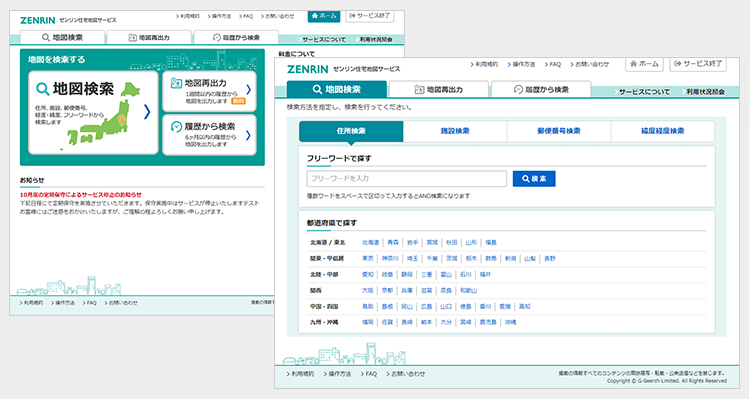The height and width of the screenshot is (400, 750).
Task: Open the 地図再出力 card in back window
Action: click(210, 91)
